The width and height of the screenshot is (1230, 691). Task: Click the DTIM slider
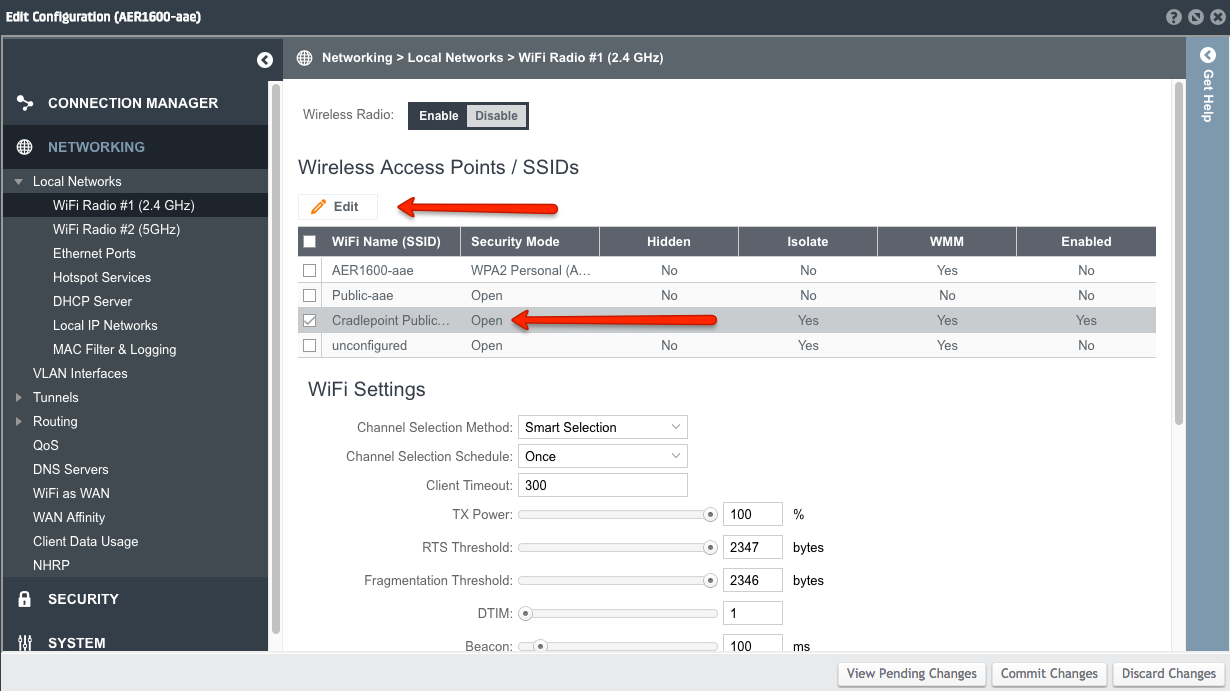coord(618,613)
